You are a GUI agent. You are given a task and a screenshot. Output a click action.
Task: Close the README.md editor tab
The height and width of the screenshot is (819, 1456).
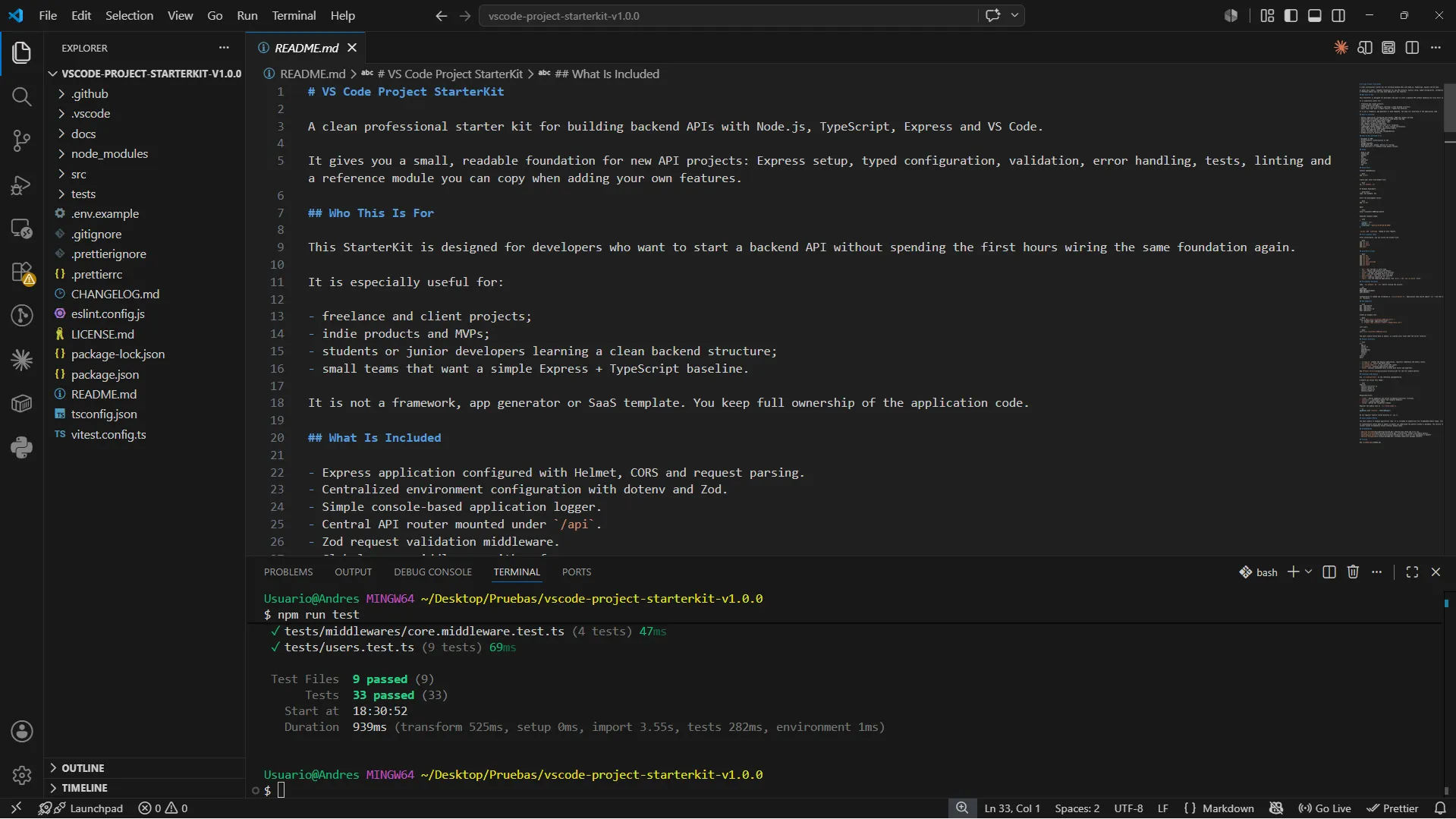(352, 48)
